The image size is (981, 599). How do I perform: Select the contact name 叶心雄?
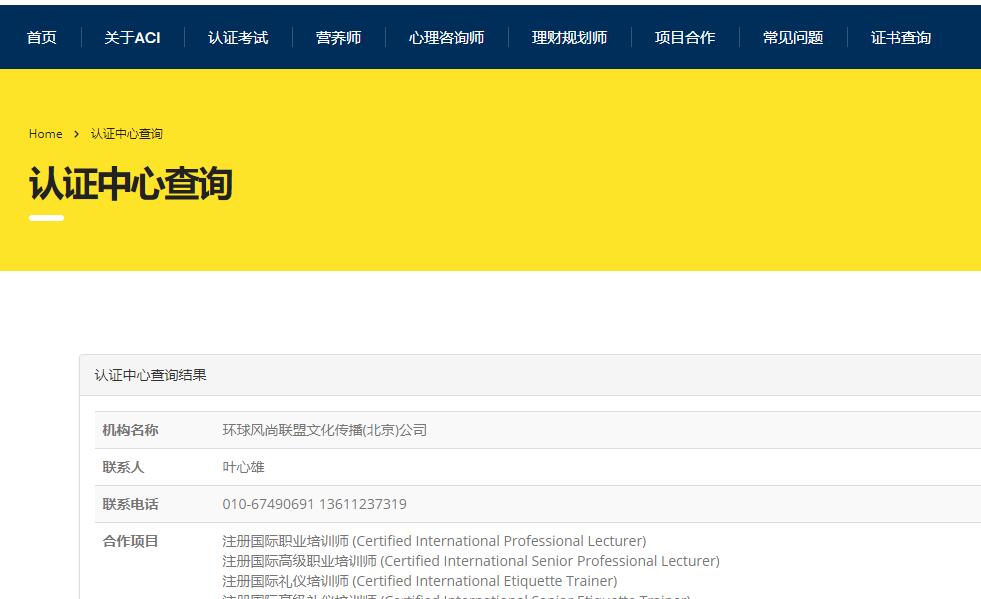point(243,467)
